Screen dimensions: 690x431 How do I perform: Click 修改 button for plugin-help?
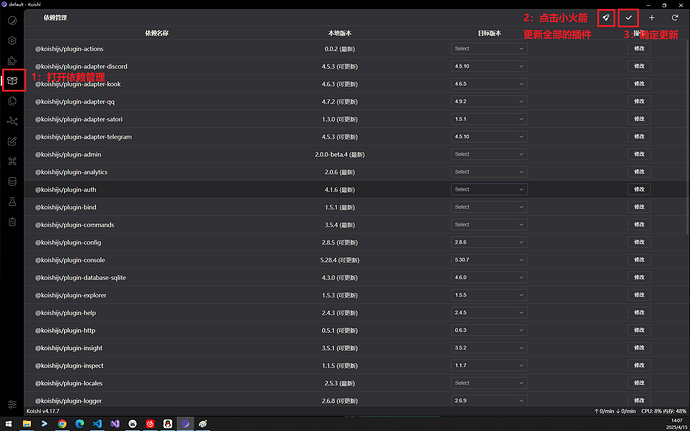[x=639, y=313]
